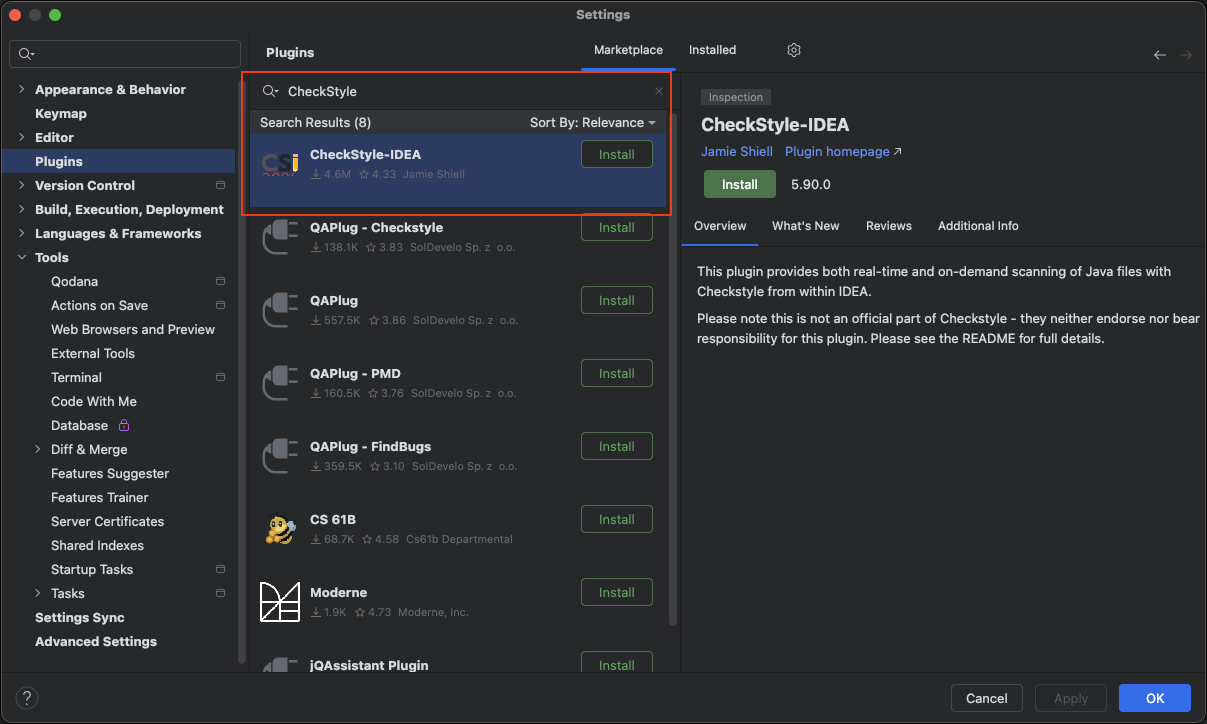Click the Database lock icon
Viewport: 1207px width, 724px height.
tap(124, 425)
